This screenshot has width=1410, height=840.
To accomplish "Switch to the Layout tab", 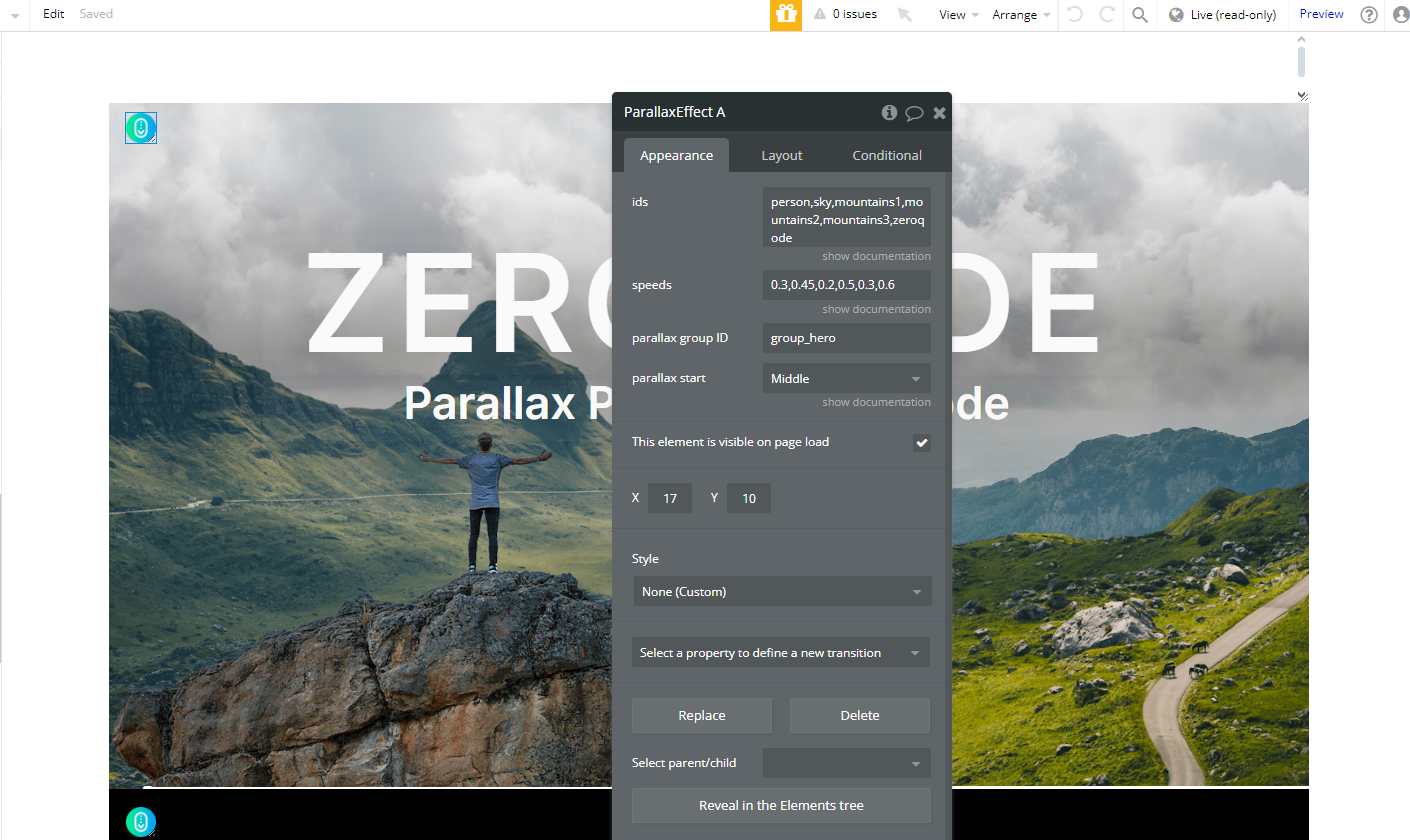I will pyautogui.click(x=782, y=155).
